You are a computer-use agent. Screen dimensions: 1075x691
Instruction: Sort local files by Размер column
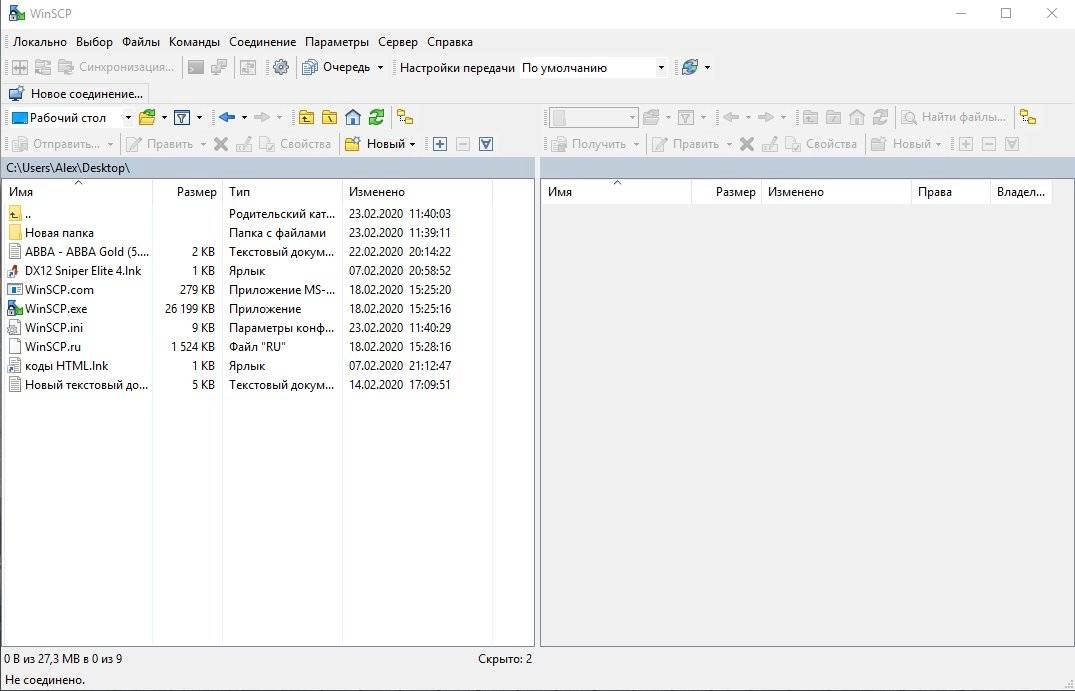pos(188,192)
